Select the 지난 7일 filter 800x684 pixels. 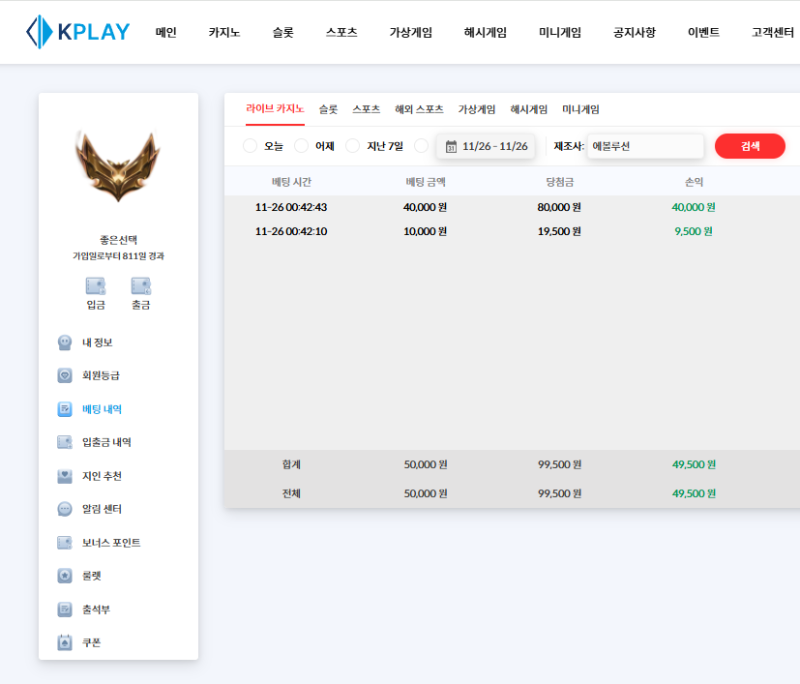(x=369, y=145)
